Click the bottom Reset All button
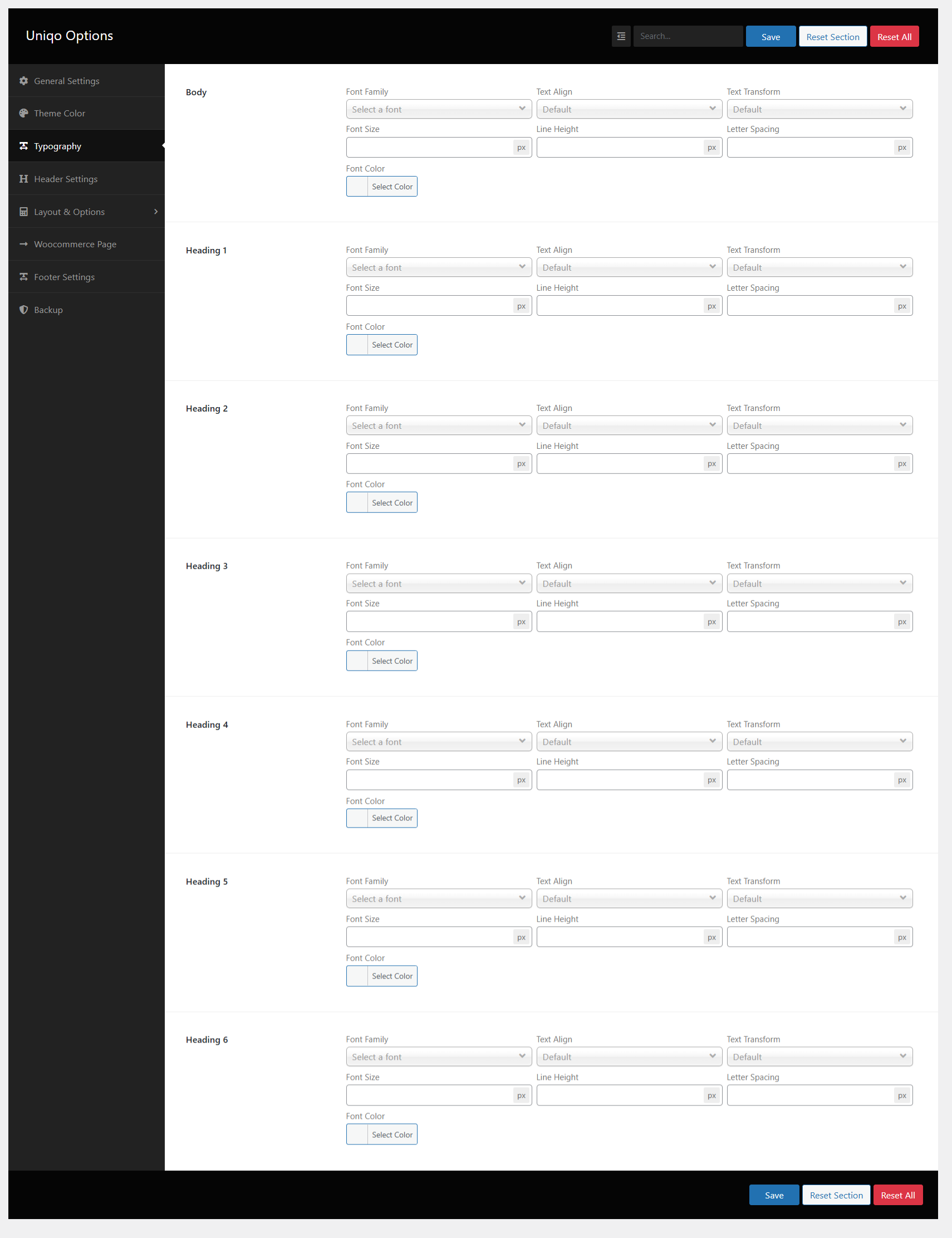 pos(897,1196)
